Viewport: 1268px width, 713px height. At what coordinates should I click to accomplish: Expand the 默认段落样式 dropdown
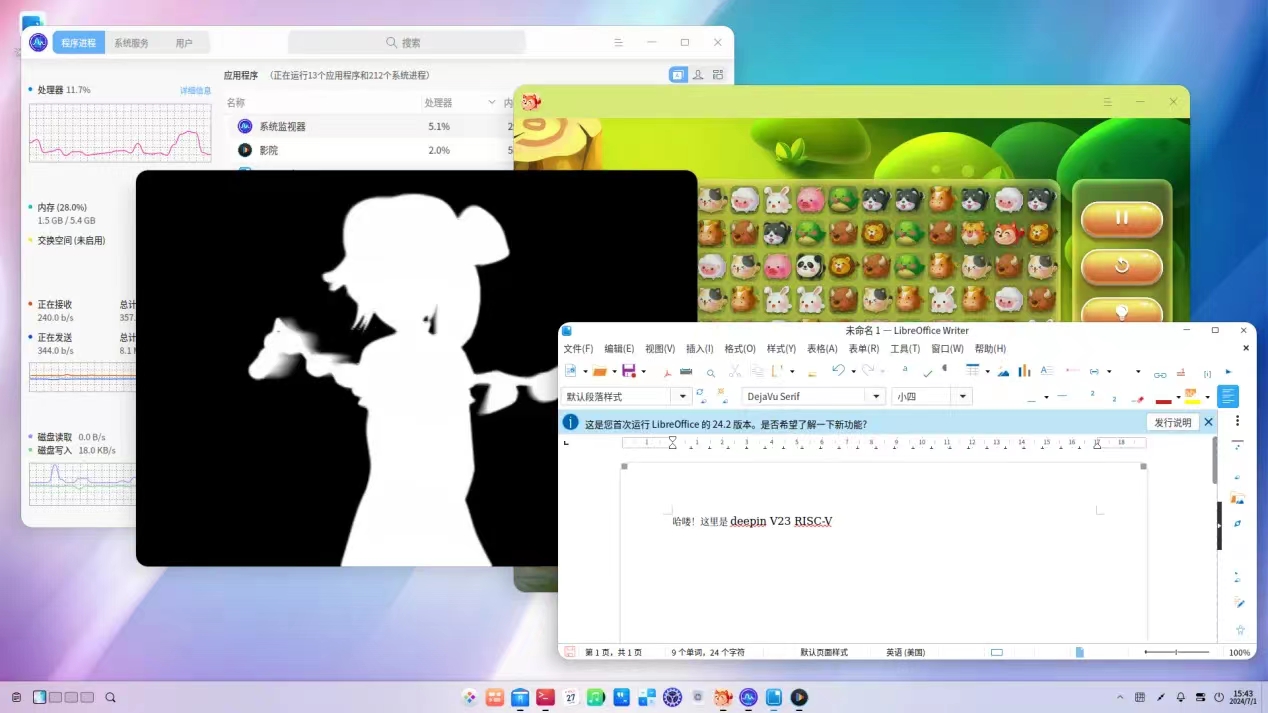(682, 396)
